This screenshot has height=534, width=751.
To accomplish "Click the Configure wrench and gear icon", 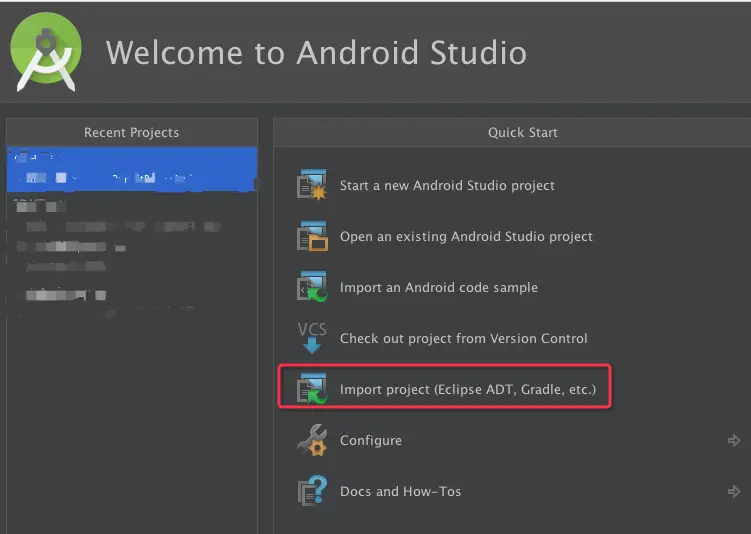I will (x=312, y=440).
